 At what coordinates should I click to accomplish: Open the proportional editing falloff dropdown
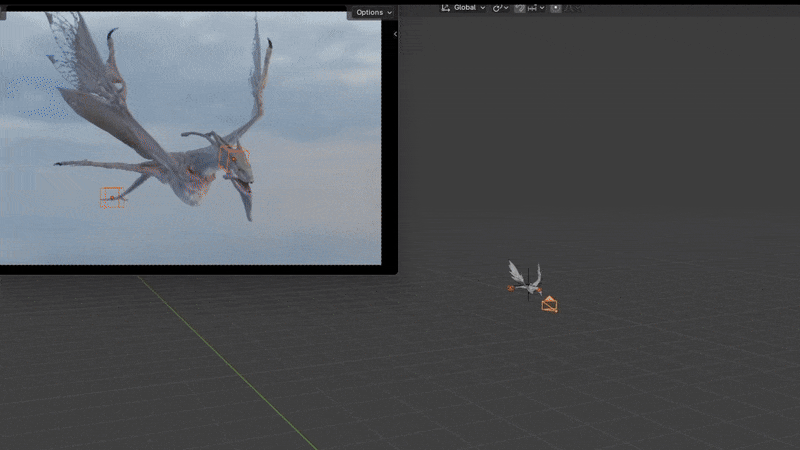pos(573,8)
